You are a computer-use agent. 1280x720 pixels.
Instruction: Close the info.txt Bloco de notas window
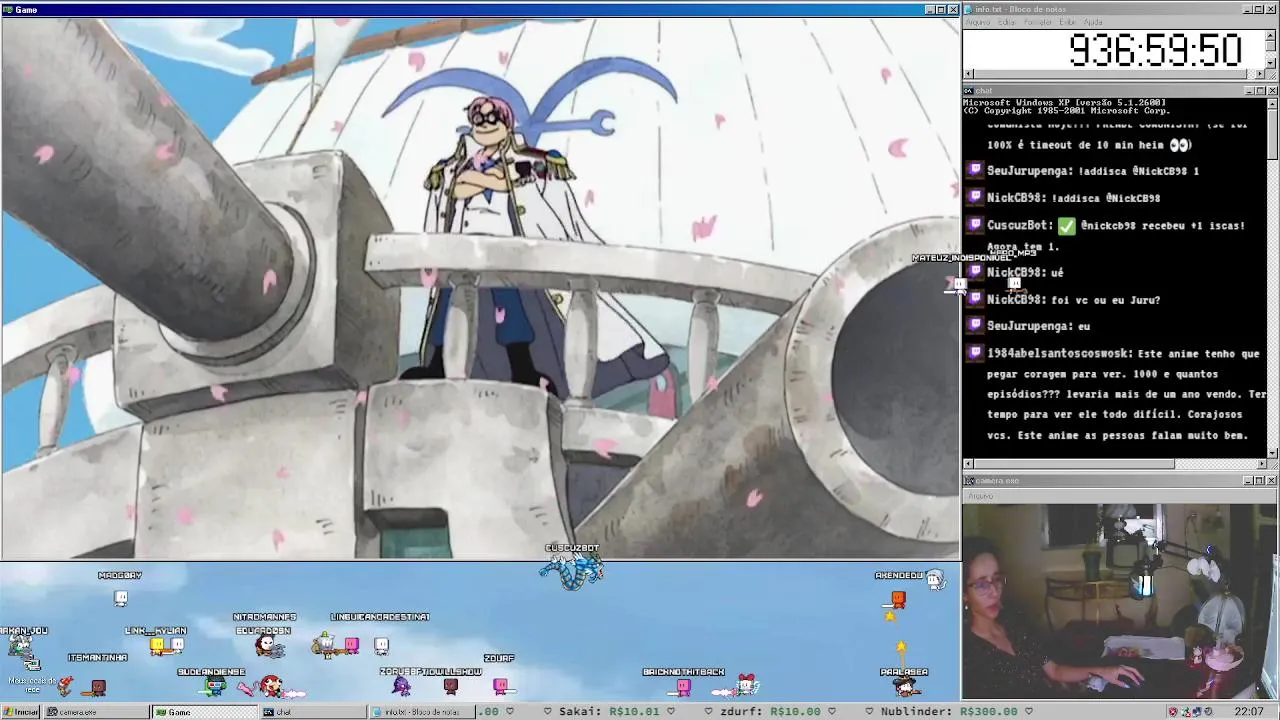[1272, 9]
